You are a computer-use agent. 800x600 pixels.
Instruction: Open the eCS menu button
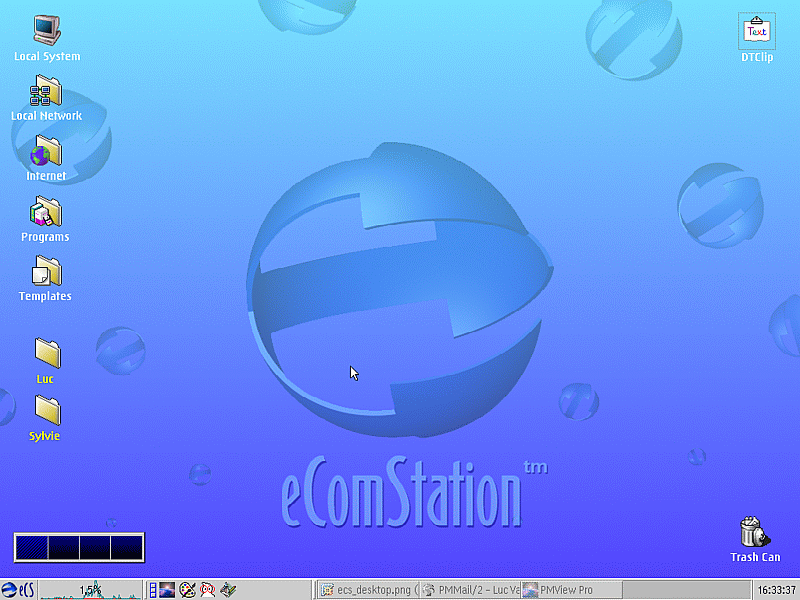click(x=18, y=590)
